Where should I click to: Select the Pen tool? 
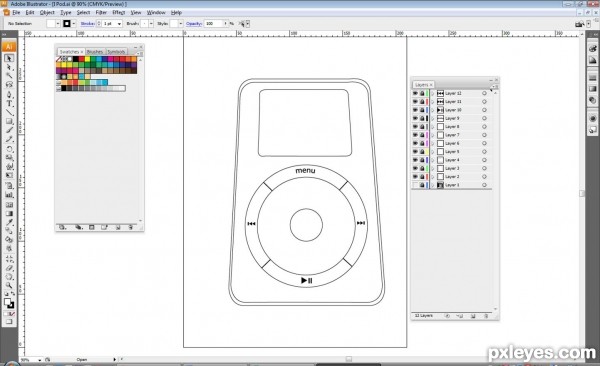tap(9, 95)
